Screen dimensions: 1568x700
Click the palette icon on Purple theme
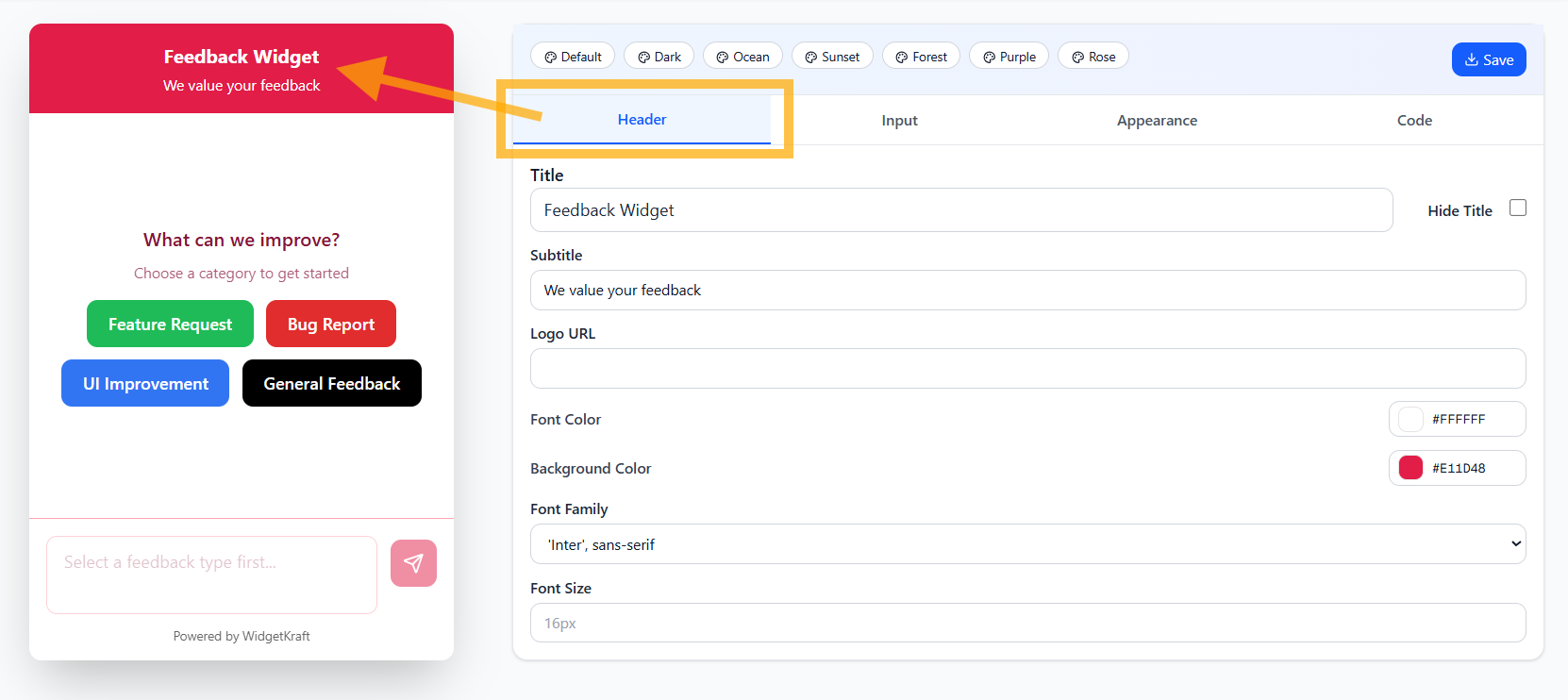(989, 58)
